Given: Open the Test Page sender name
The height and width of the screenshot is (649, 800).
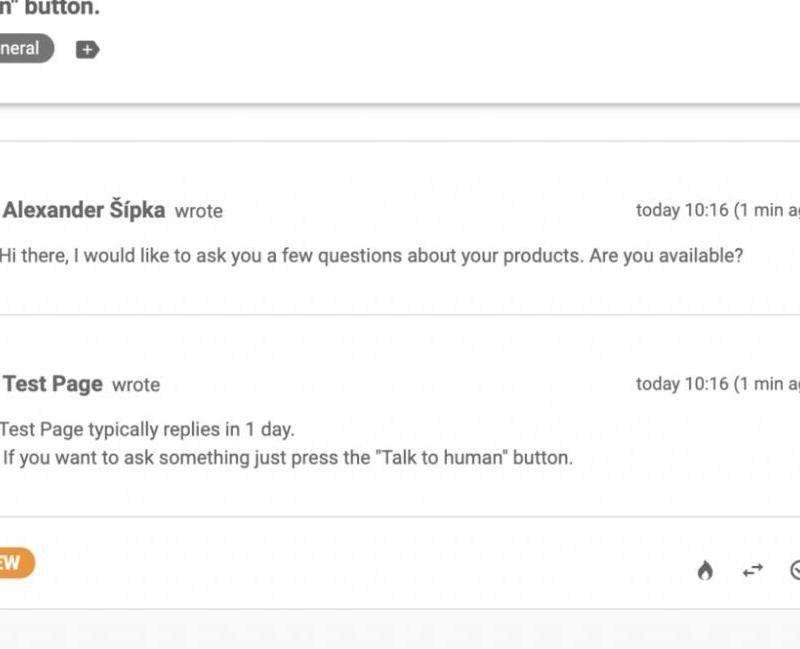Looking at the screenshot, I should point(53,384).
